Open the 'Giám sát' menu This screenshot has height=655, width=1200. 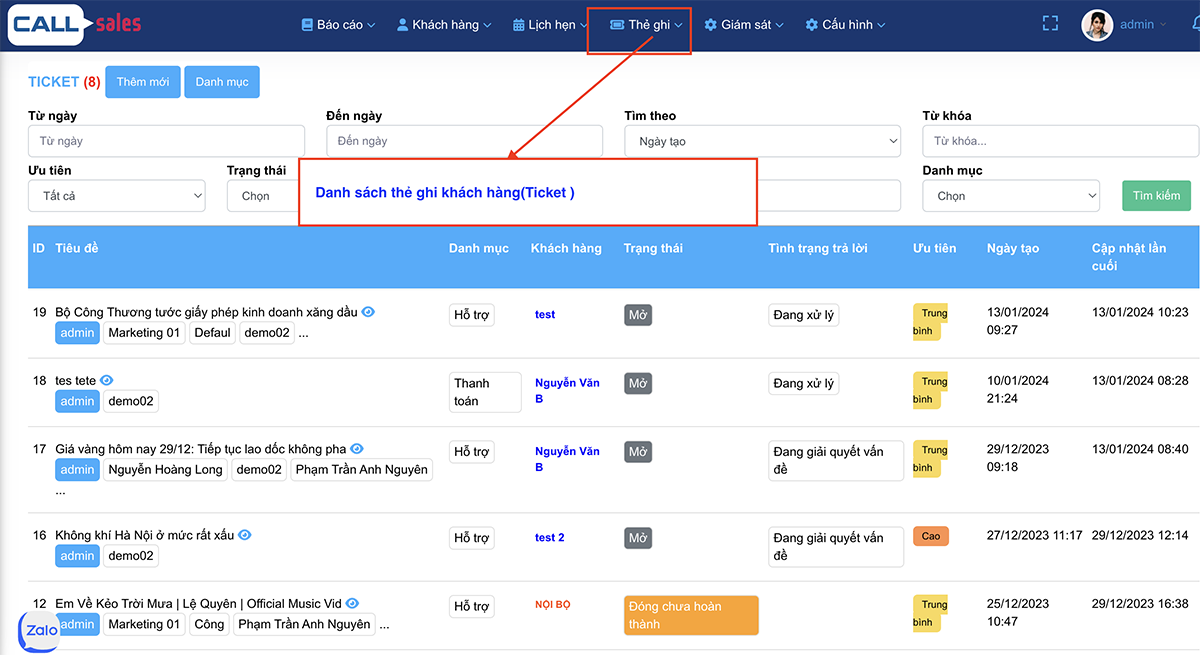744,24
